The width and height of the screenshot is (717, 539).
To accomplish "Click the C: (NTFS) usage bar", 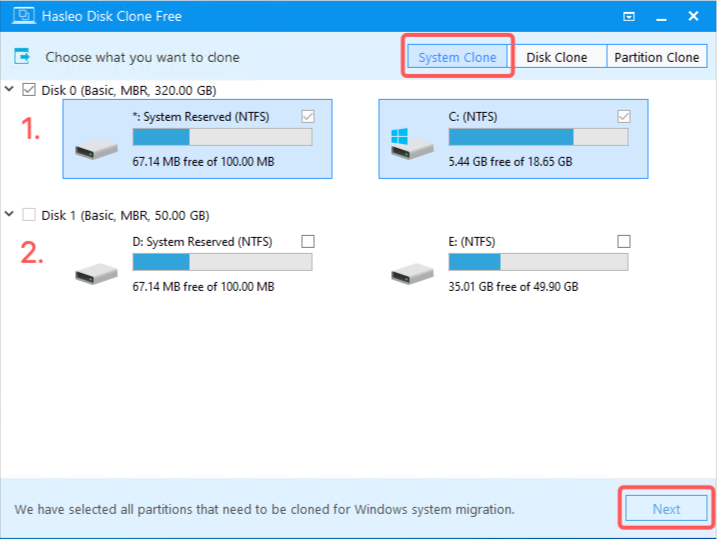I will click(x=538, y=137).
